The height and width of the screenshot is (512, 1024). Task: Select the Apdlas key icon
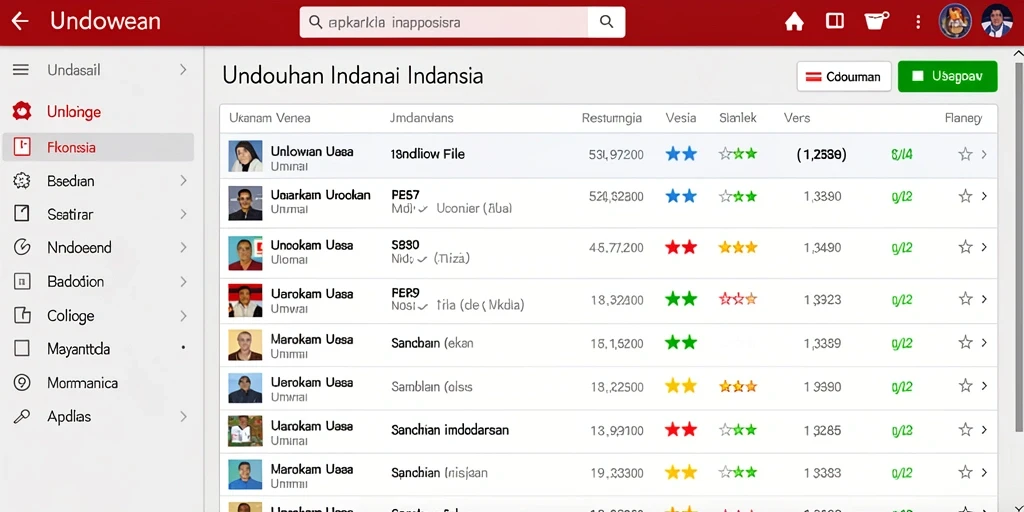22,417
